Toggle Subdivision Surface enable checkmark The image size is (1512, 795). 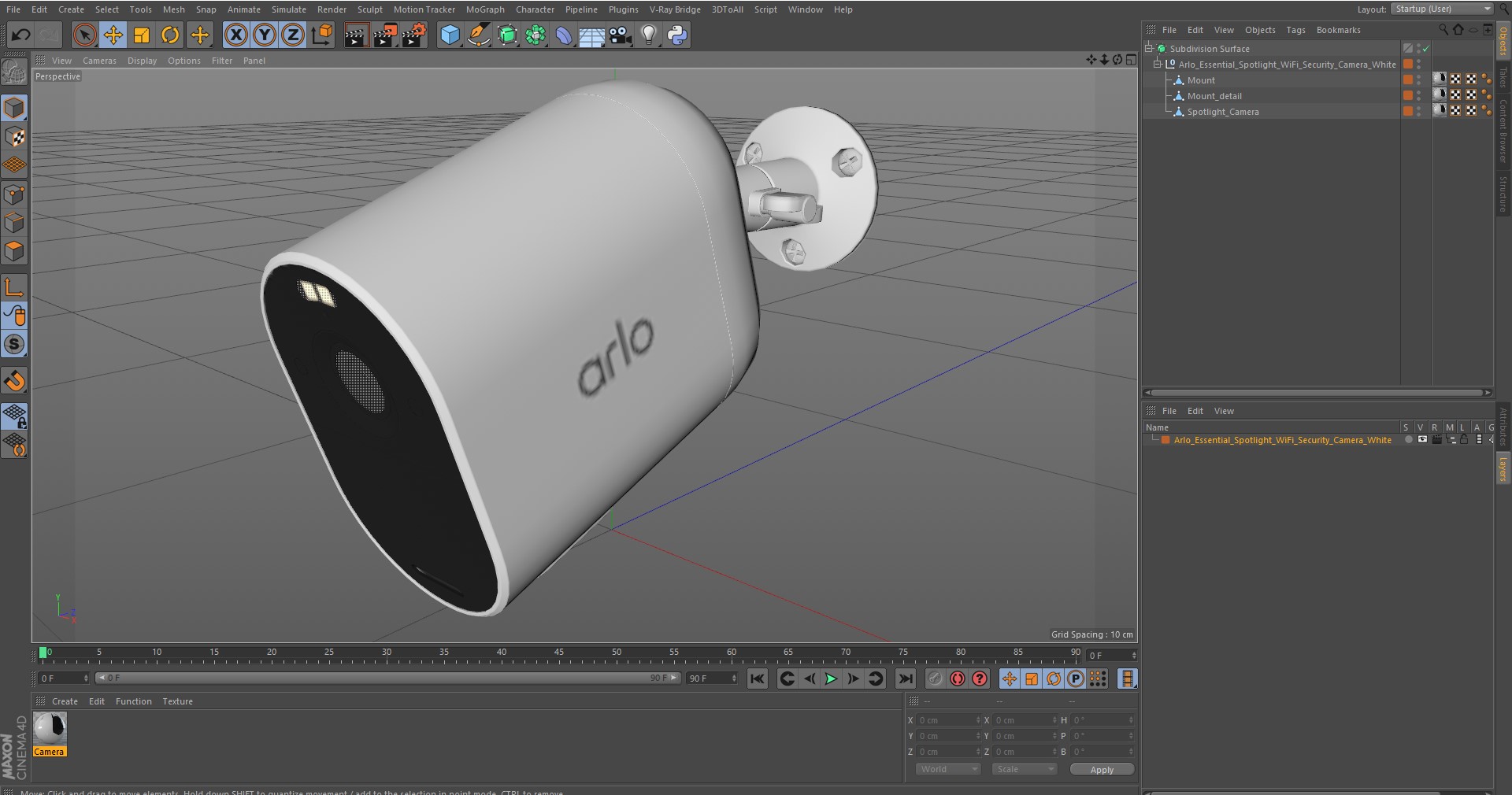tap(1425, 49)
